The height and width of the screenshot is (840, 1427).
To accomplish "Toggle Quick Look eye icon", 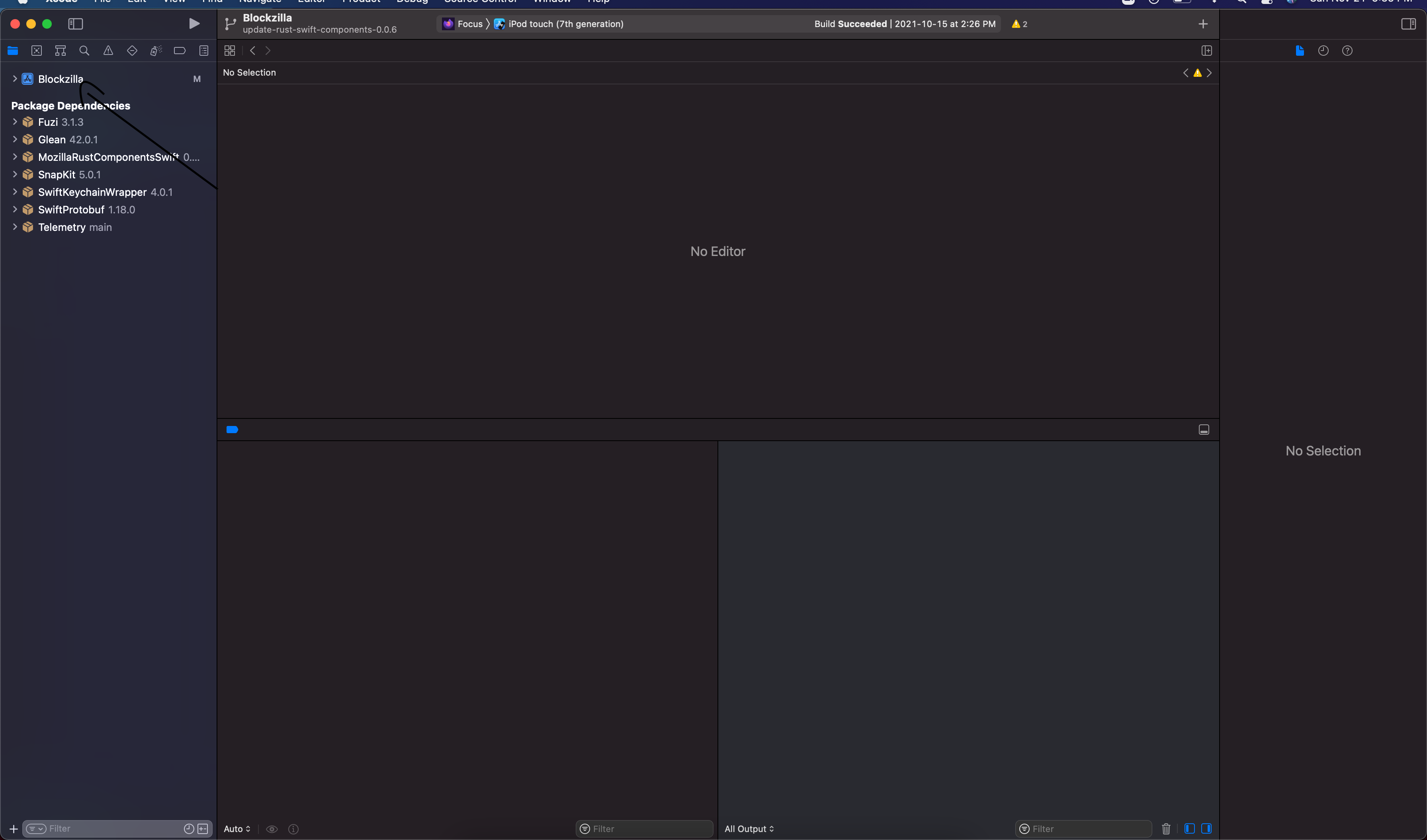I will tap(272, 829).
